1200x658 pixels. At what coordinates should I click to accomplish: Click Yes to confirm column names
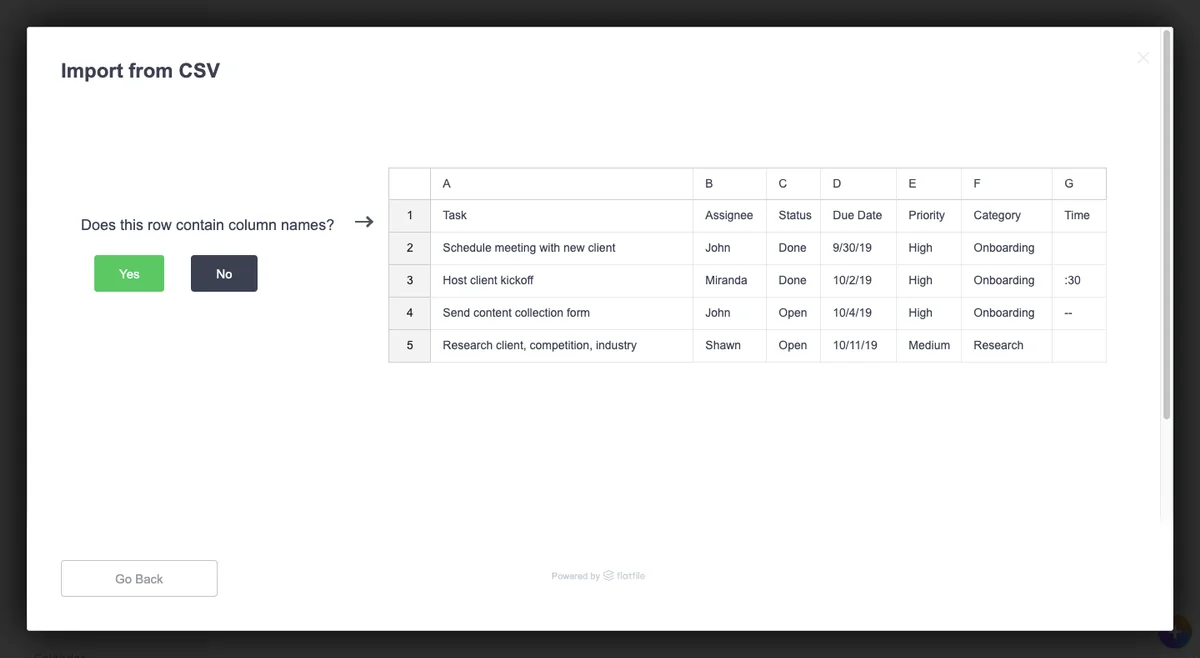point(128,273)
